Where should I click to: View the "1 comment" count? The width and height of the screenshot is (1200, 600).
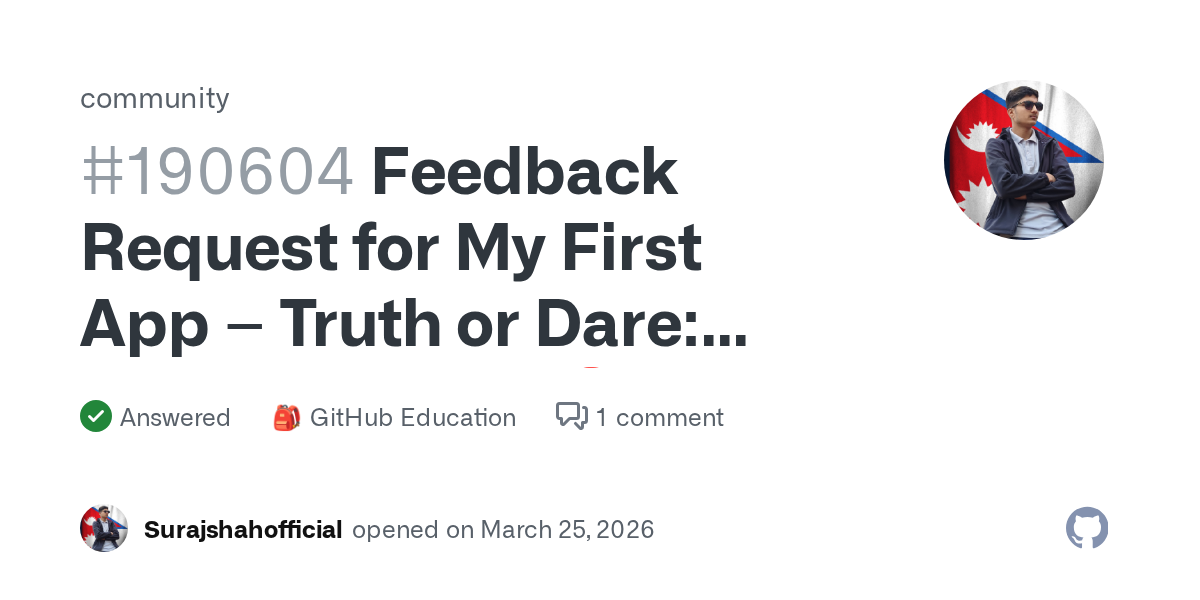660,417
